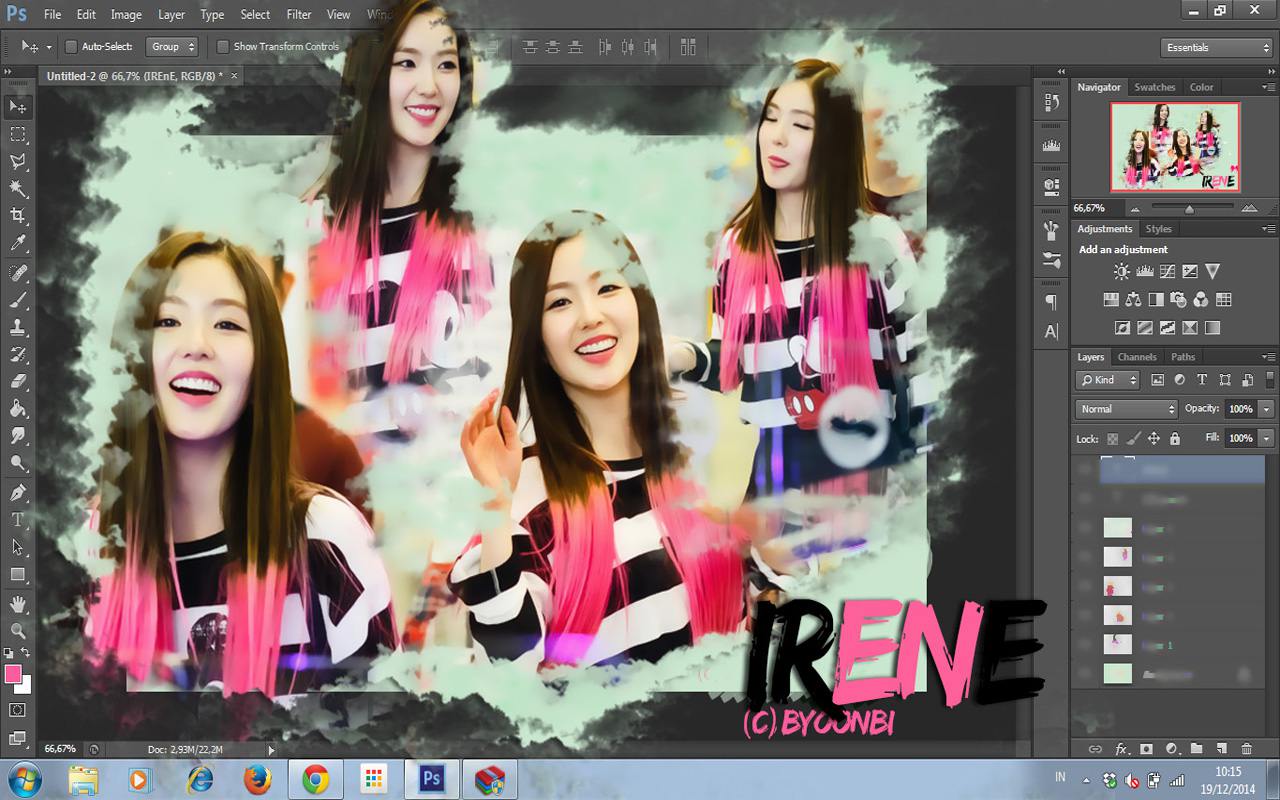Image resolution: width=1280 pixels, height=800 pixels.
Task: Pick the Brush tool in toolbox
Action: [18, 300]
